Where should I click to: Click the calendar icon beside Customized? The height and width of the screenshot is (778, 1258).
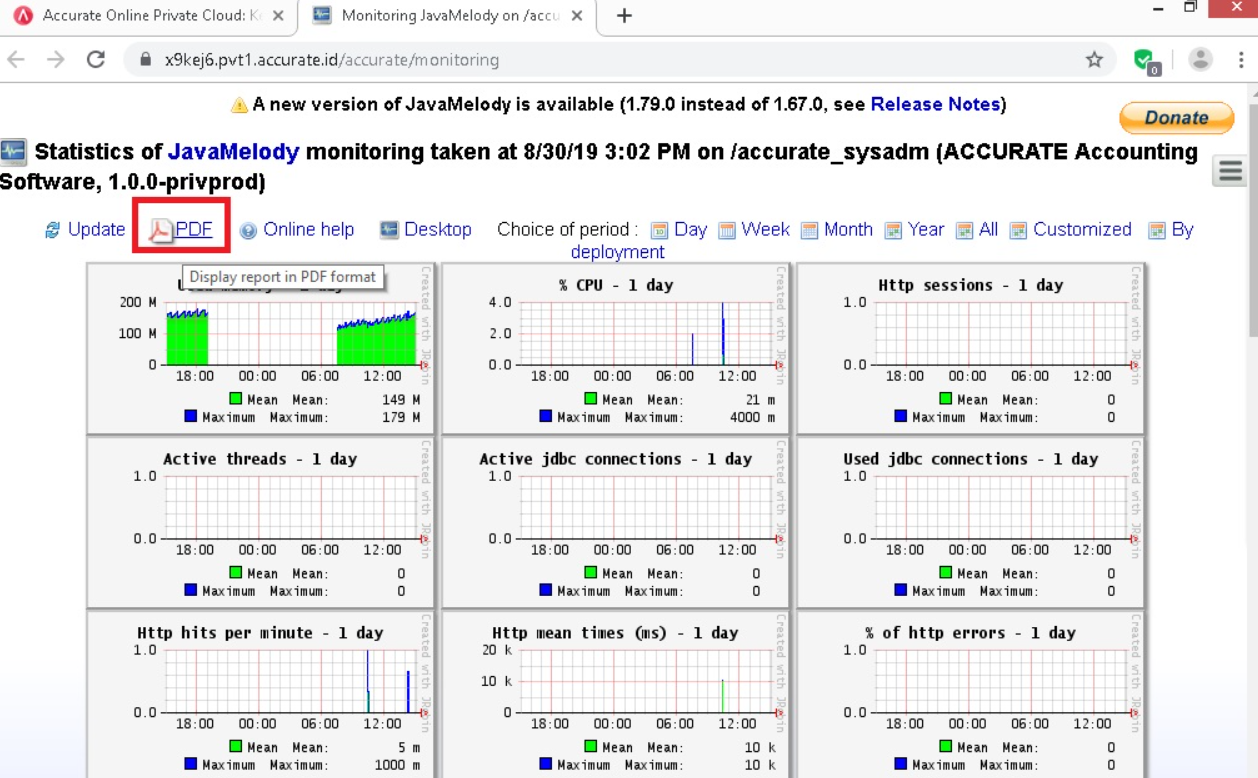point(1018,230)
